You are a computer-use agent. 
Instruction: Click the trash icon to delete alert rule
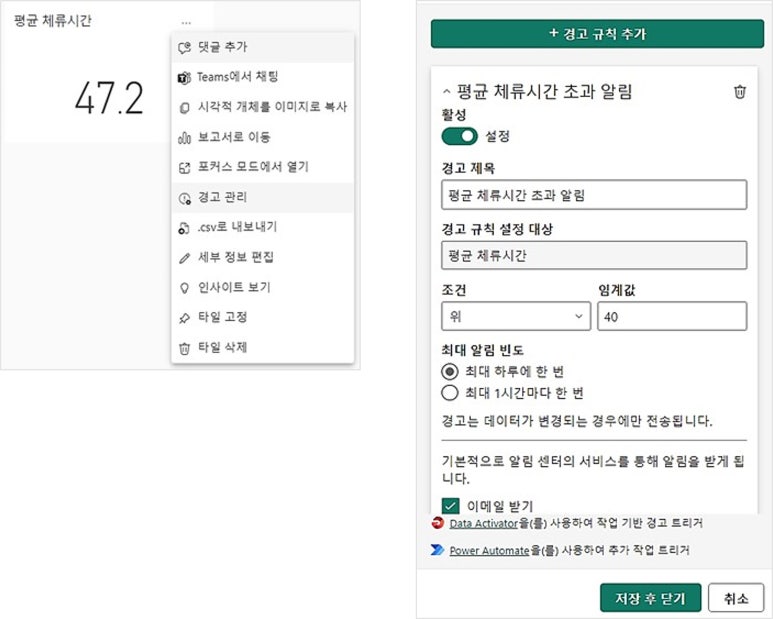point(739,92)
